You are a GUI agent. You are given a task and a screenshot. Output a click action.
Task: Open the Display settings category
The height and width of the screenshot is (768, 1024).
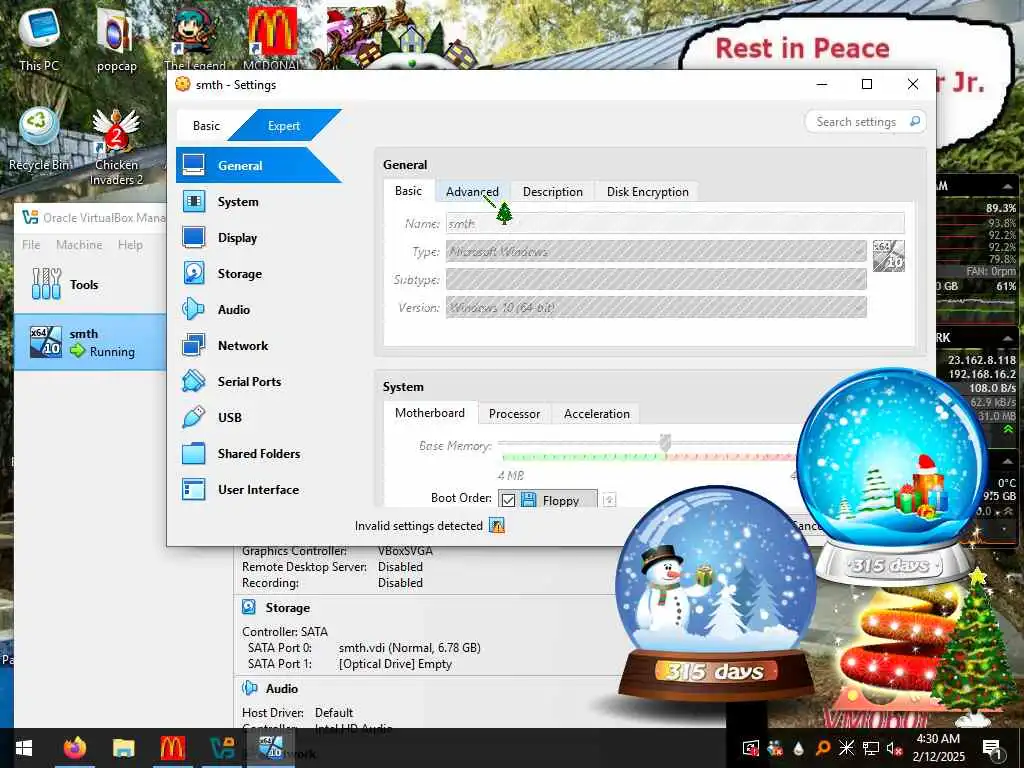pos(237,238)
